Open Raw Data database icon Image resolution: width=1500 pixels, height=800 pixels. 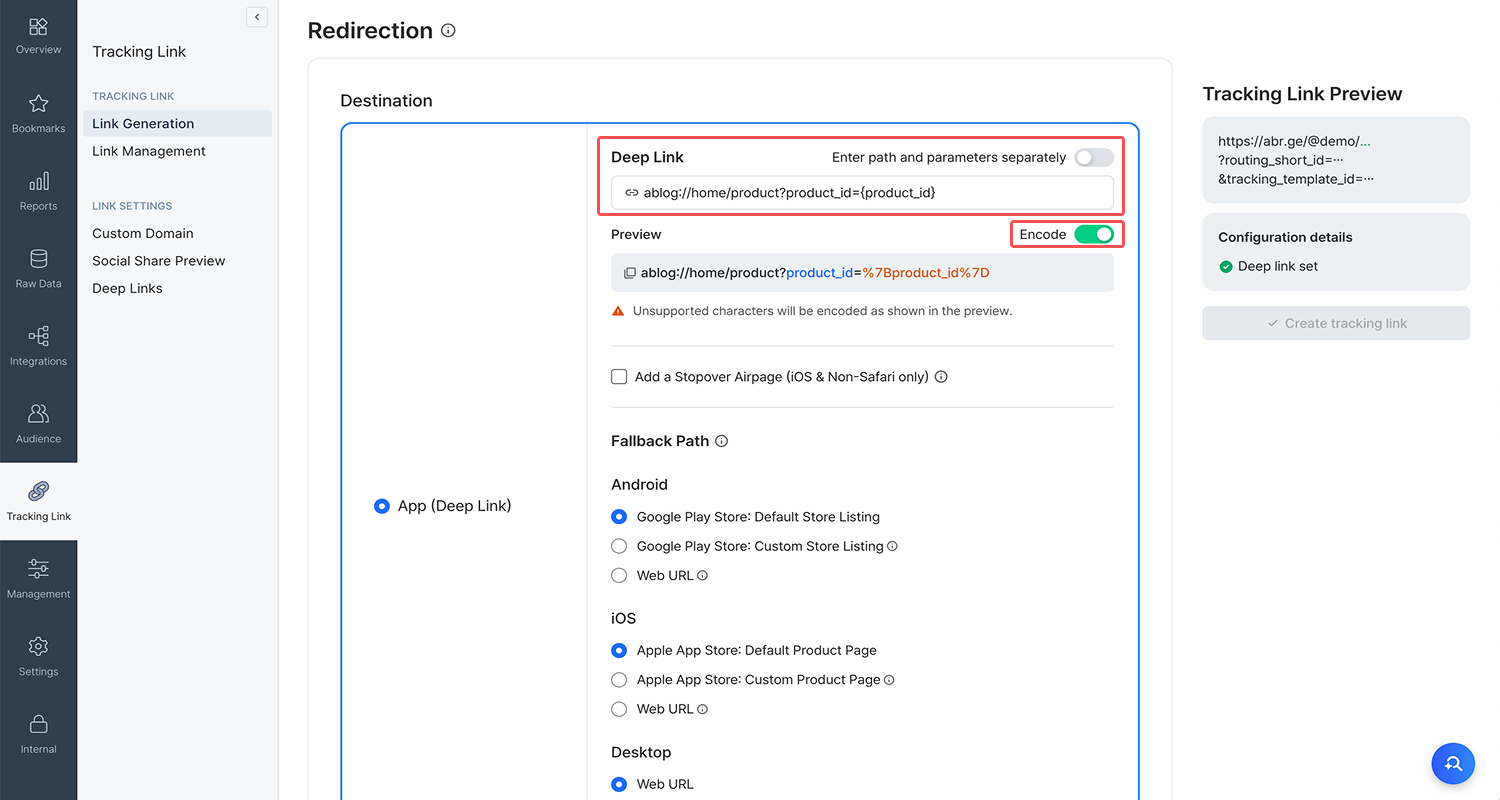(38, 267)
